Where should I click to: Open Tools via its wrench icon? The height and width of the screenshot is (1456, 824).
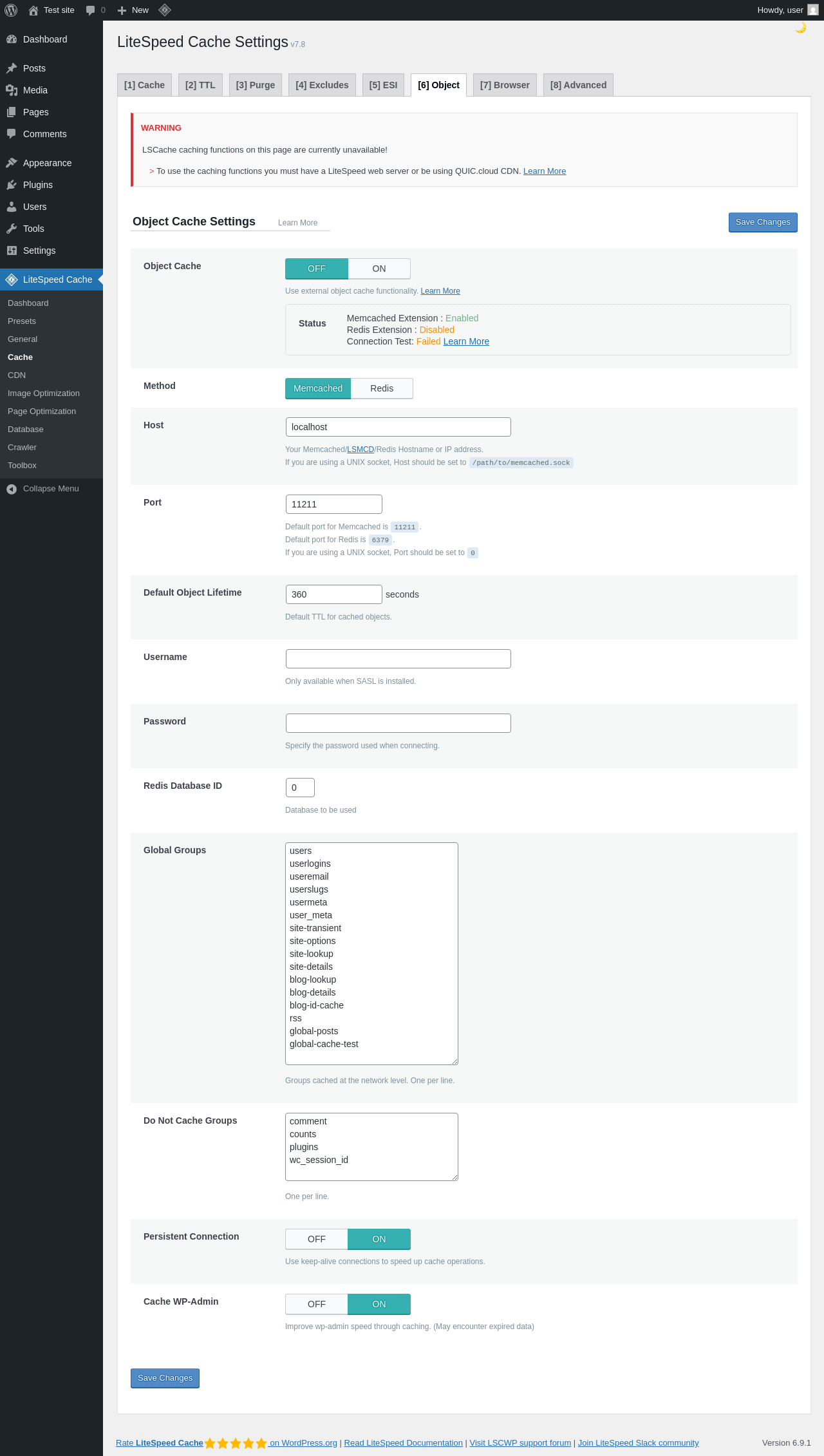pyautogui.click(x=12, y=229)
